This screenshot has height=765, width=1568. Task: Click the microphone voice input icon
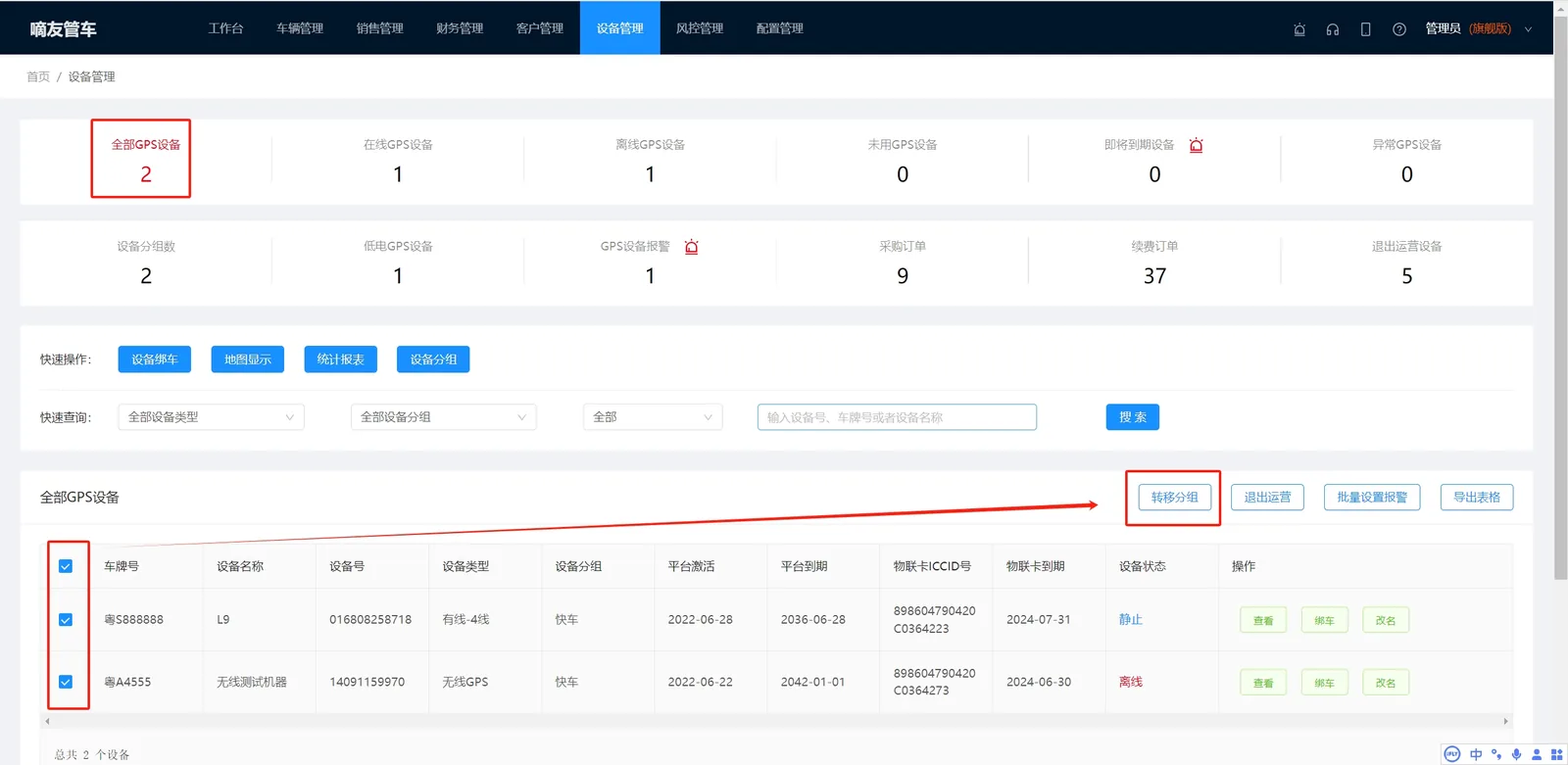[x=1516, y=754]
